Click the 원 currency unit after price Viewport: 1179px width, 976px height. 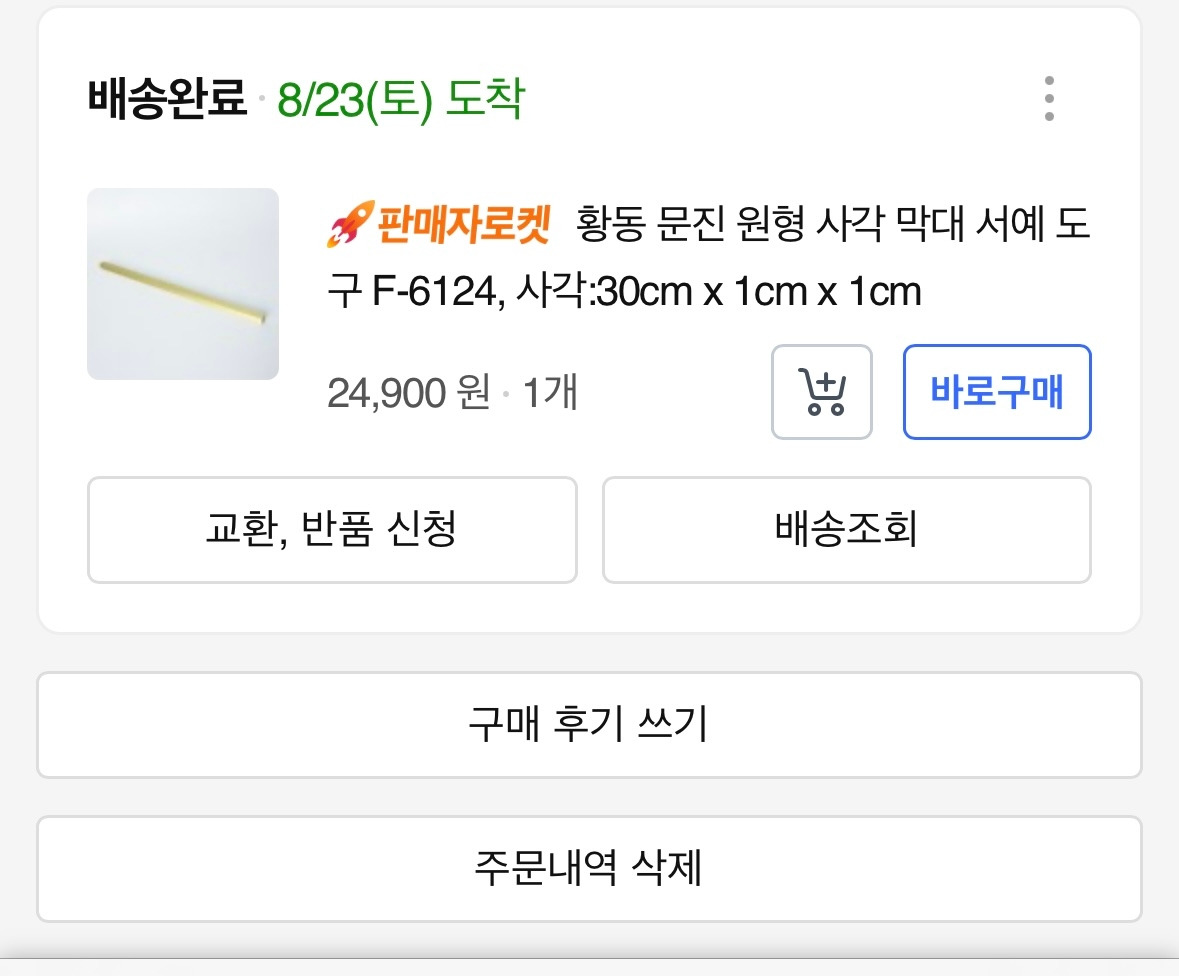[473, 393]
